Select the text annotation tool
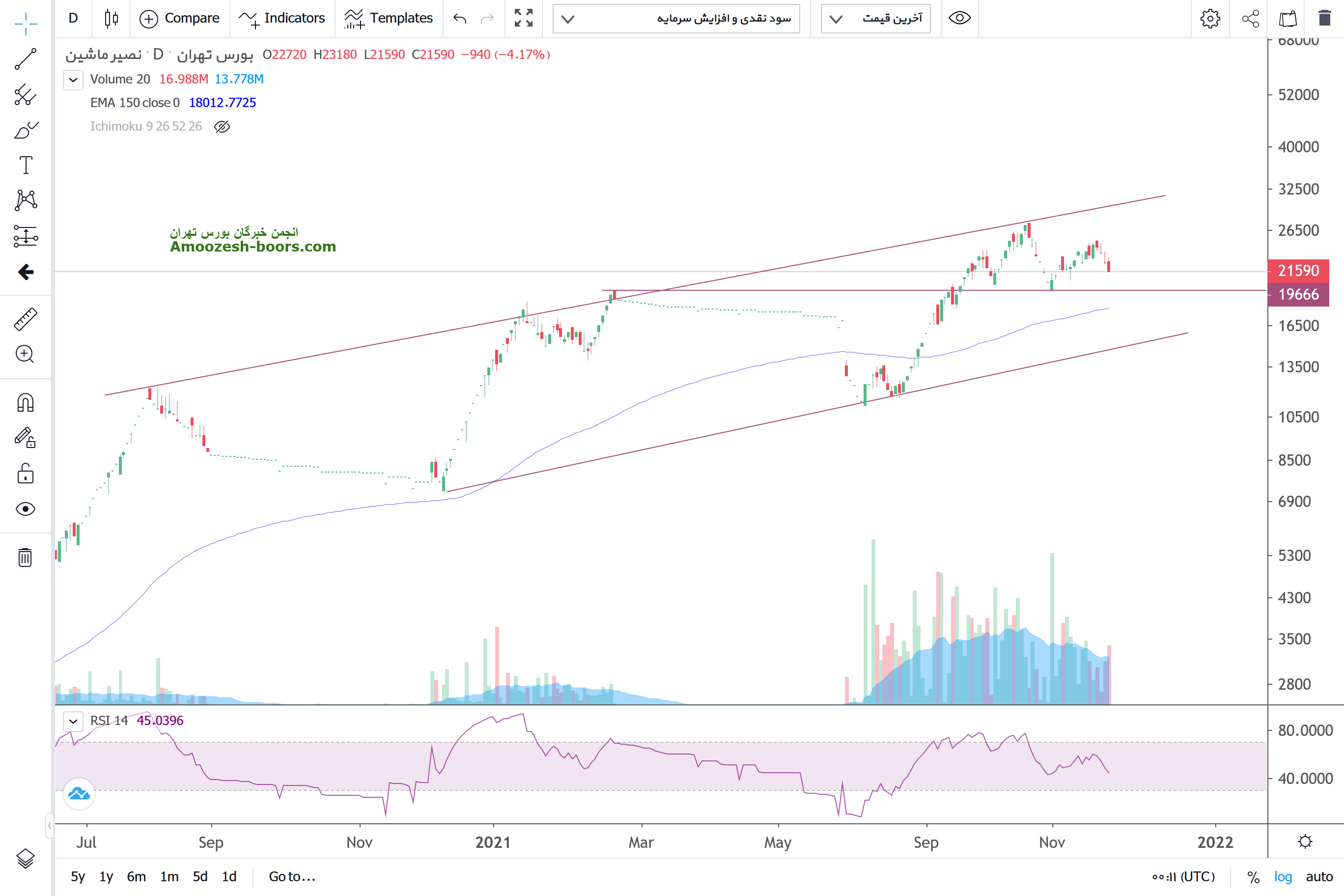This screenshot has height=896, width=1344. point(26,165)
